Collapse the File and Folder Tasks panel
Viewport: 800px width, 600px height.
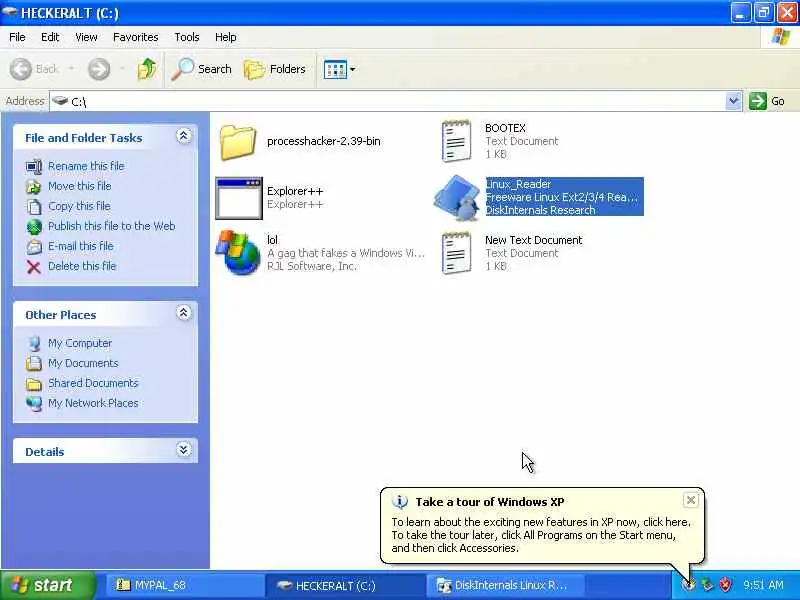[184, 136]
